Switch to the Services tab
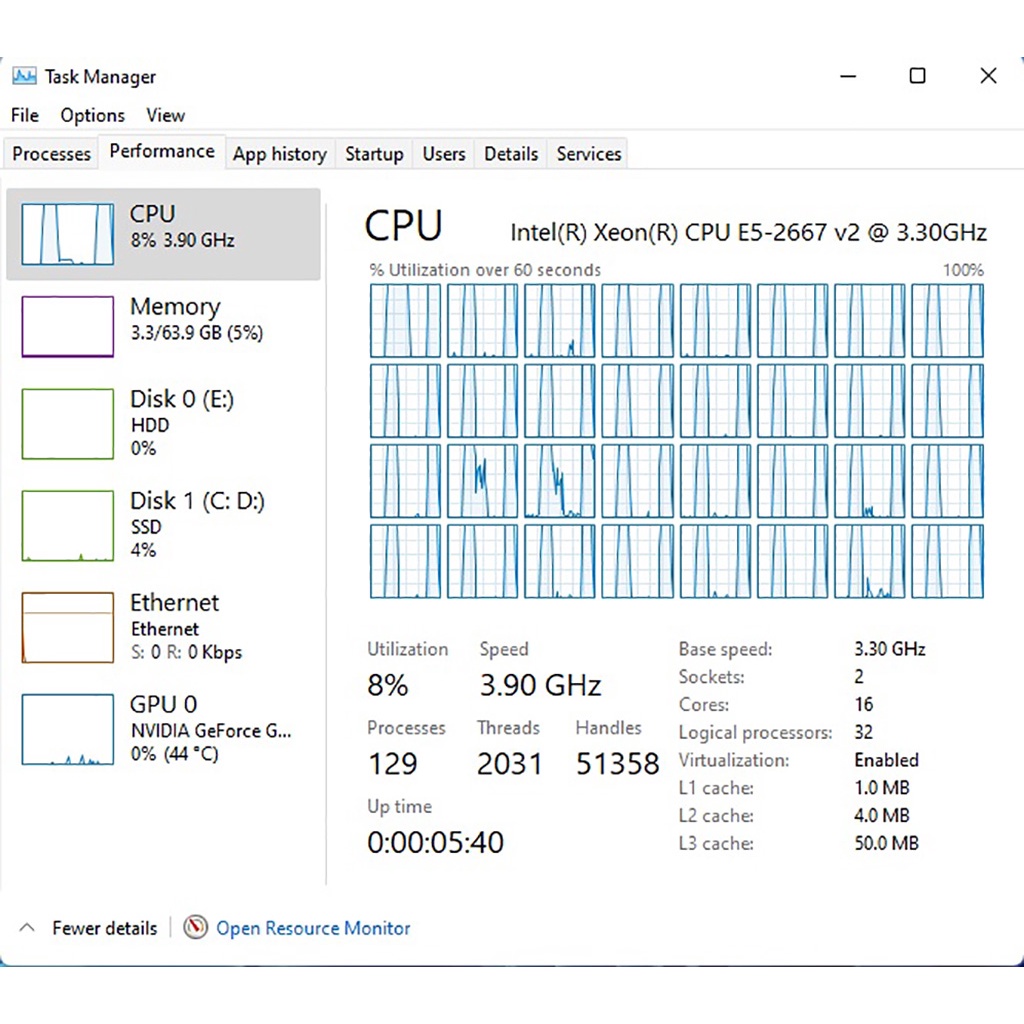1024x1024 pixels. (589, 154)
